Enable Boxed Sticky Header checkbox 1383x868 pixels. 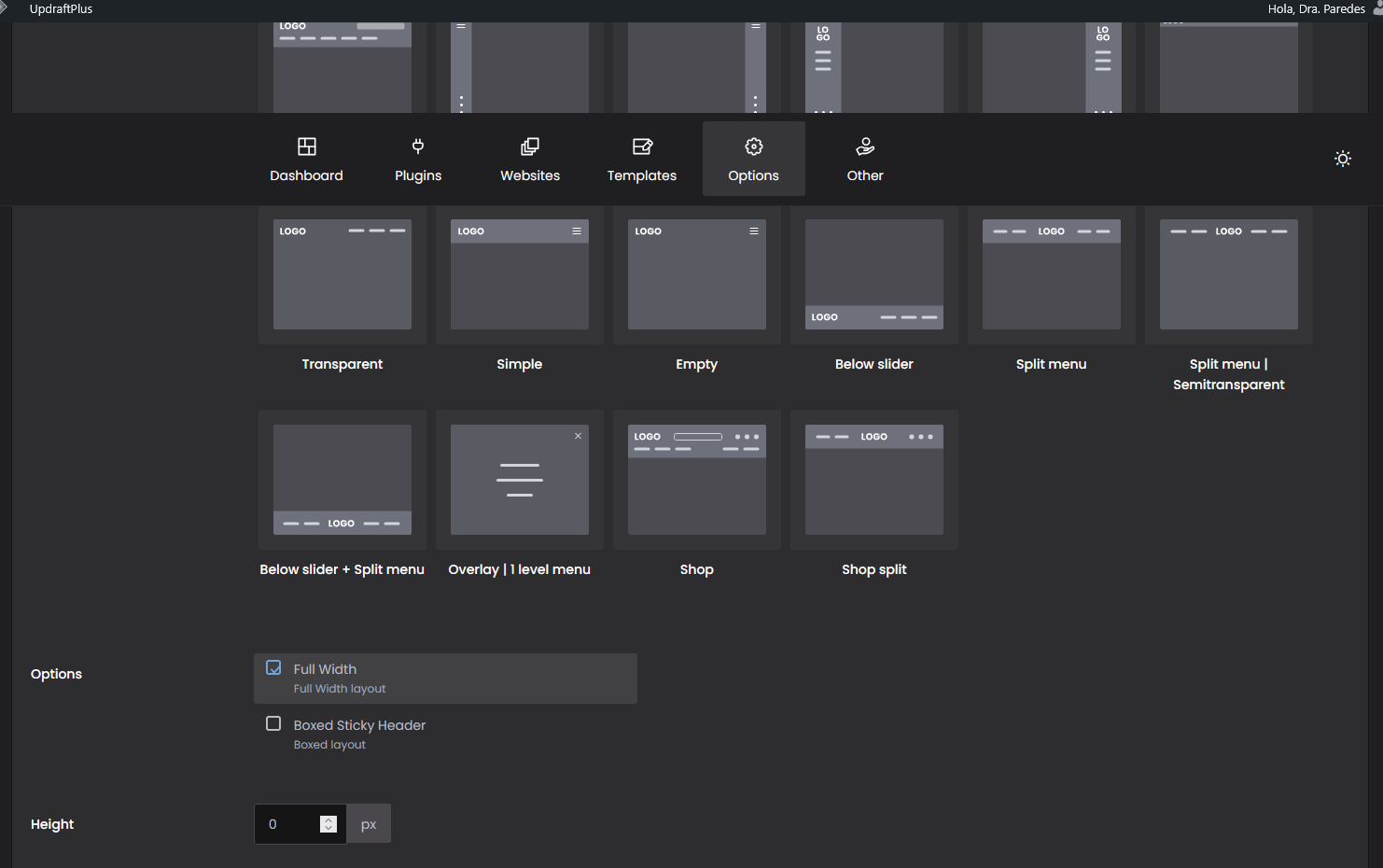(273, 724)
